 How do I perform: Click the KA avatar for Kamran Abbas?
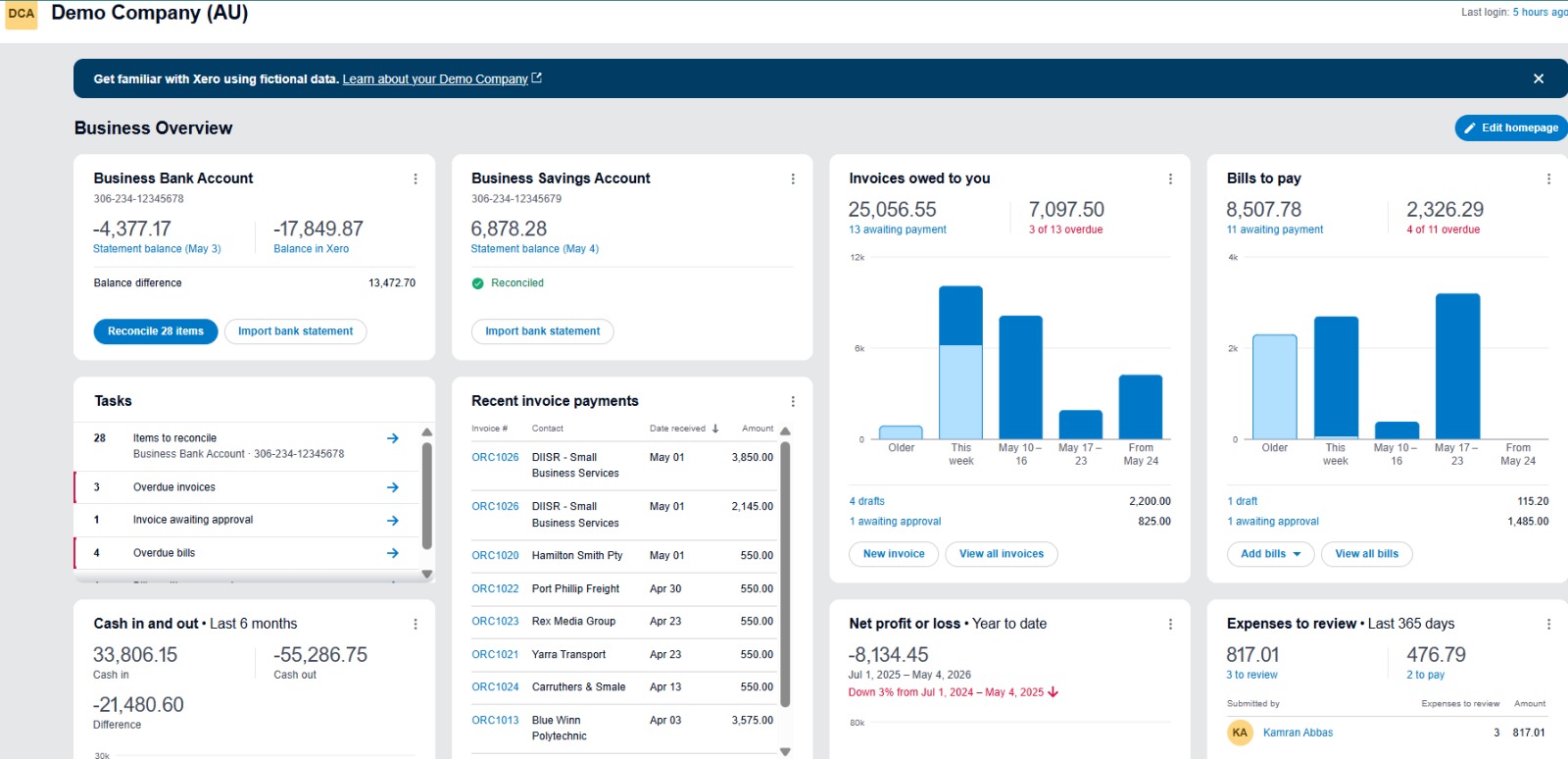(1240, 733)
